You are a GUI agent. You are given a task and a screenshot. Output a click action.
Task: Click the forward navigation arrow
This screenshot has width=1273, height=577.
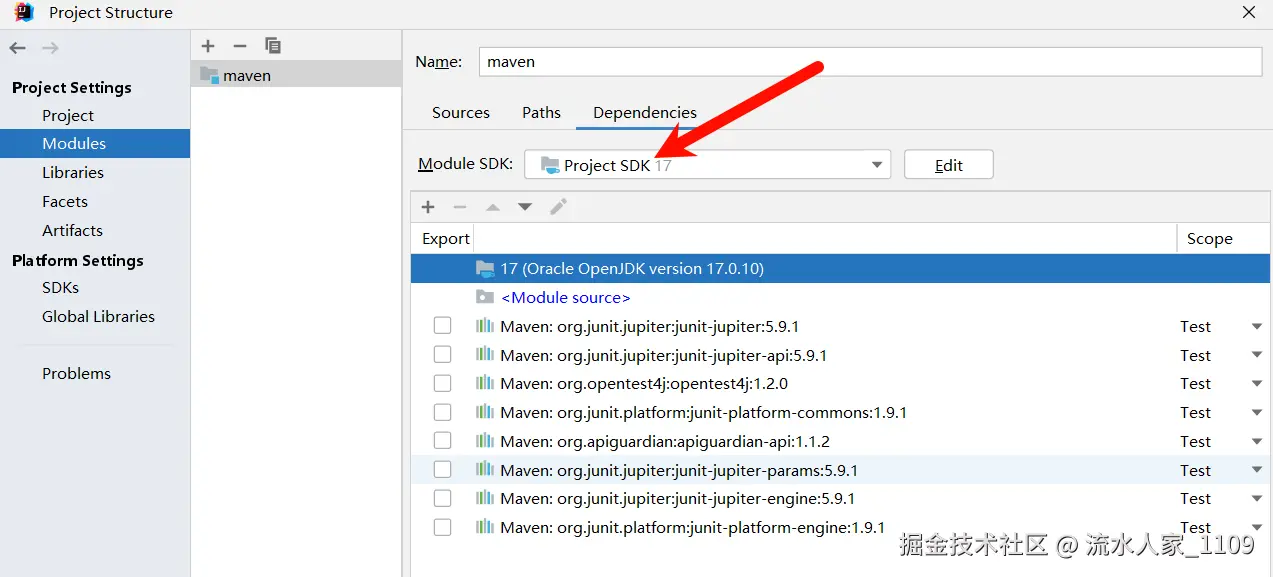[x=50, y=48]
